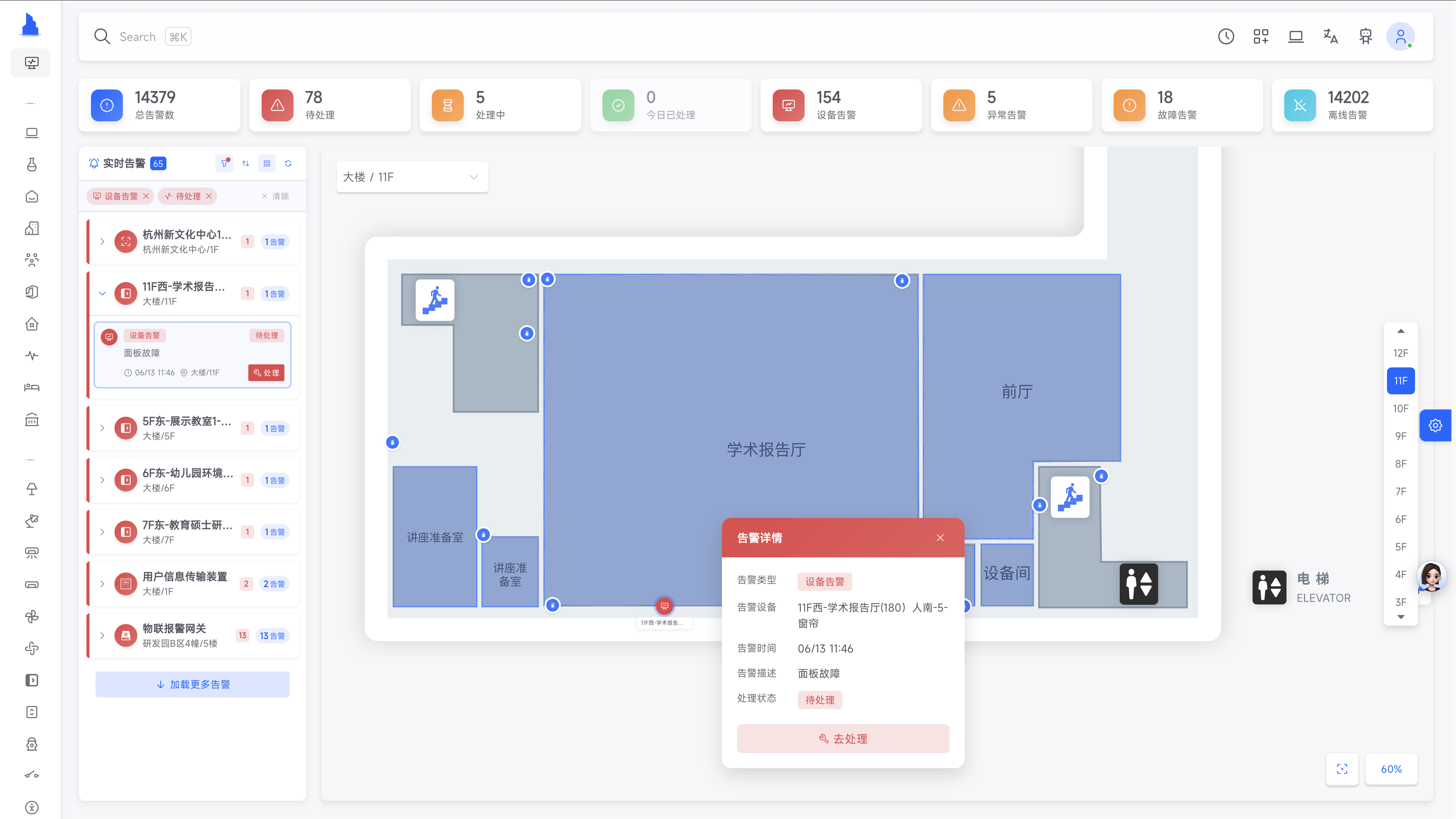This screenshot has height=819, width=1456.
Task: Remove the 待处理 filter tag
Action: [x=209, y=196]
